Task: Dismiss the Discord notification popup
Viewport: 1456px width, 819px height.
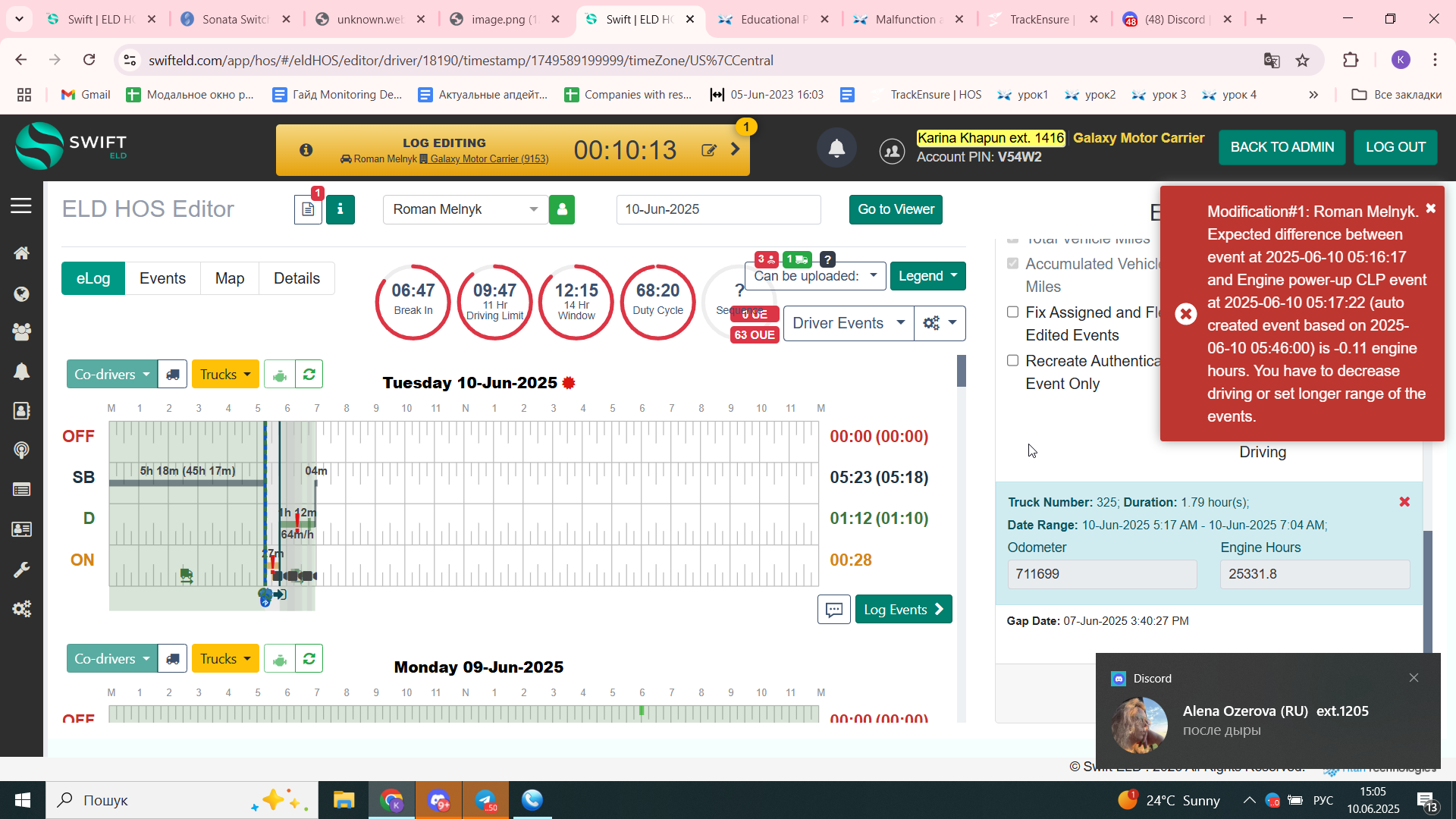Action: [1414, 678]
